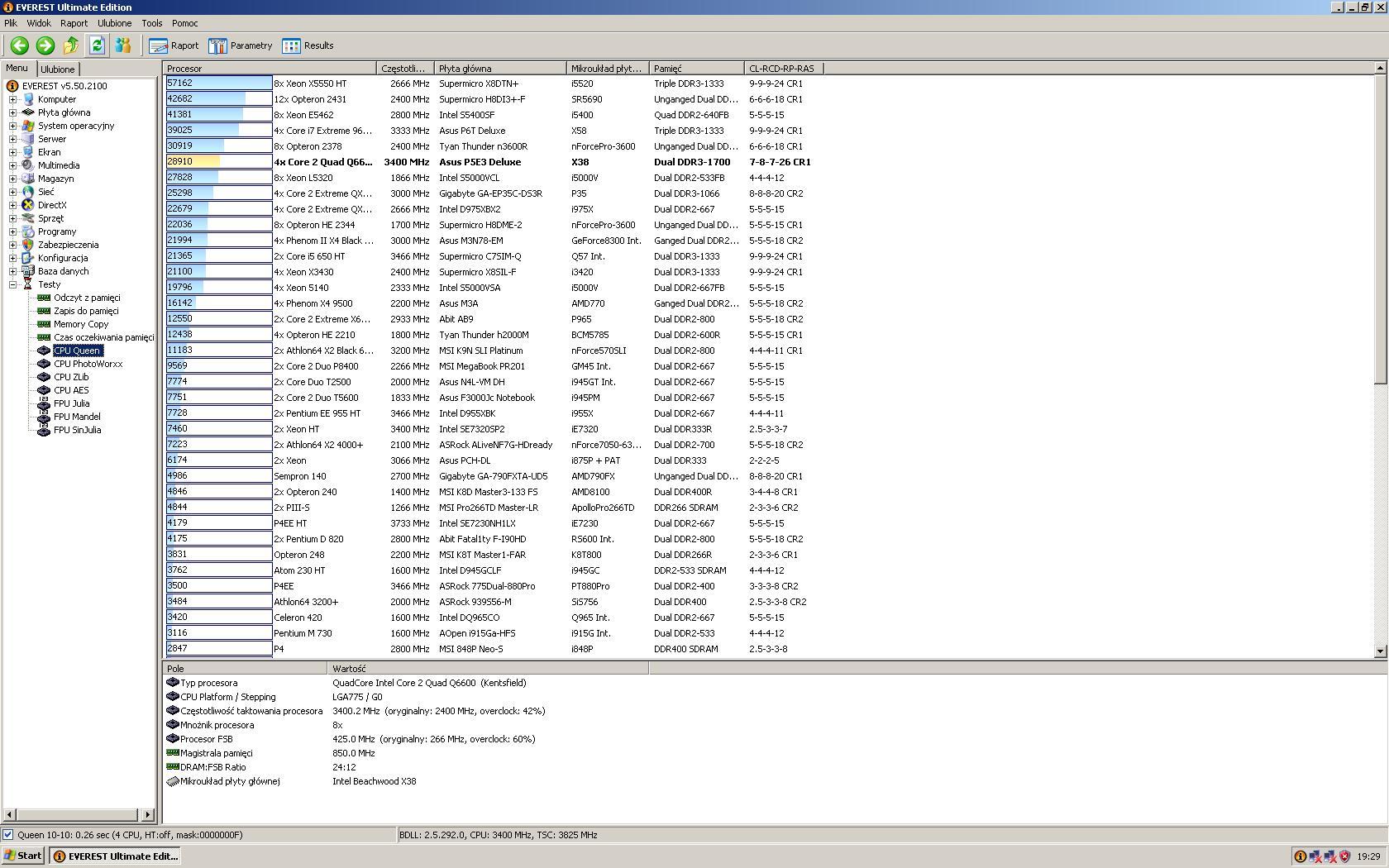Click the green Back arrow toolbar icon

tap(20, 45)
